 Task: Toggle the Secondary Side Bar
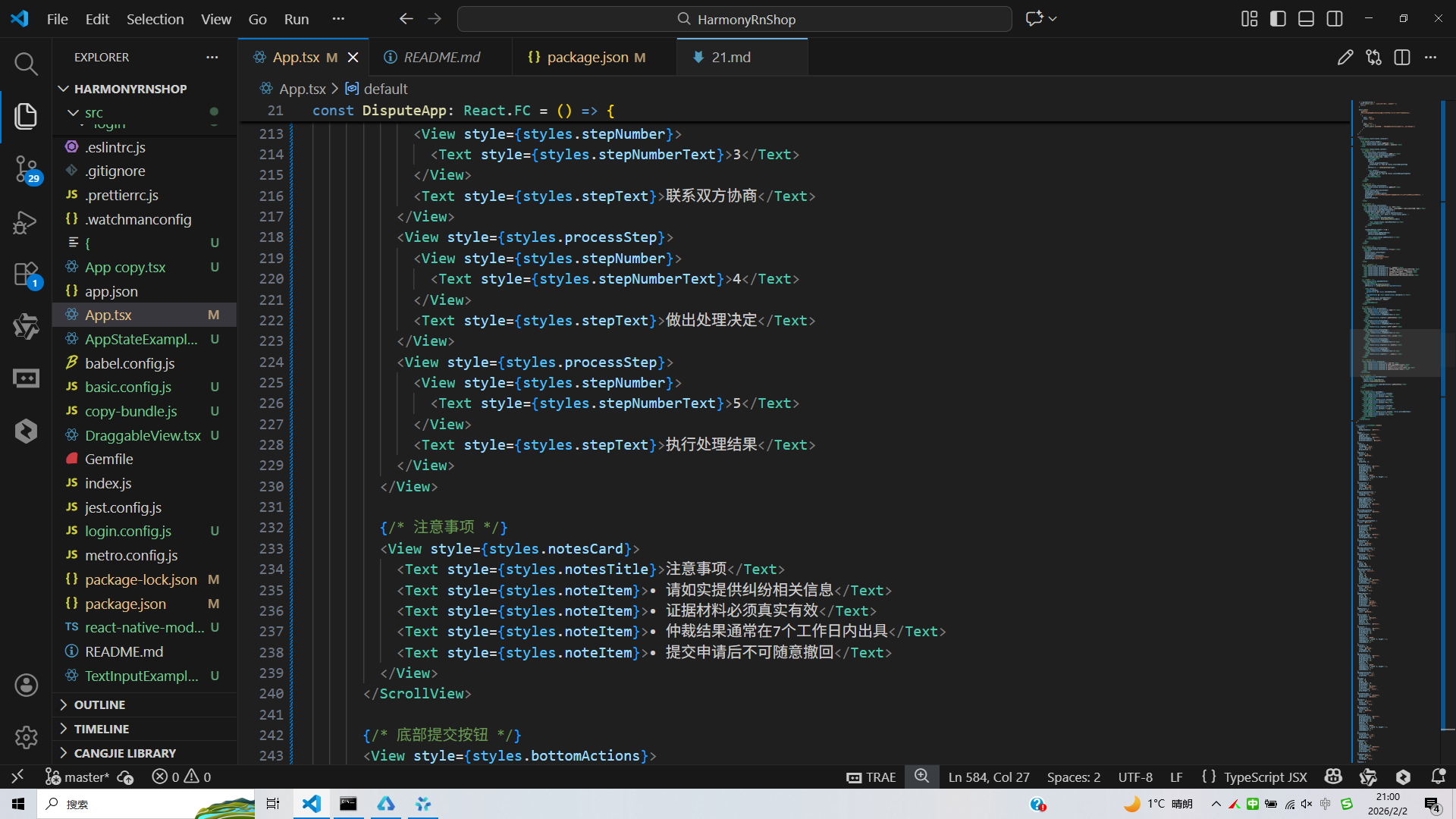(x=1335, y=19)
